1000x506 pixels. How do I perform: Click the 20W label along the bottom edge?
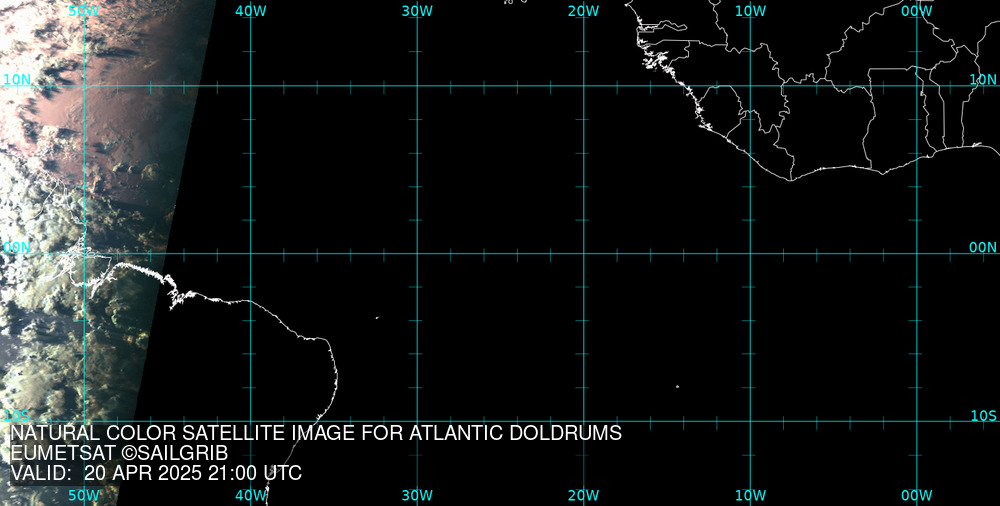[584, 495]
